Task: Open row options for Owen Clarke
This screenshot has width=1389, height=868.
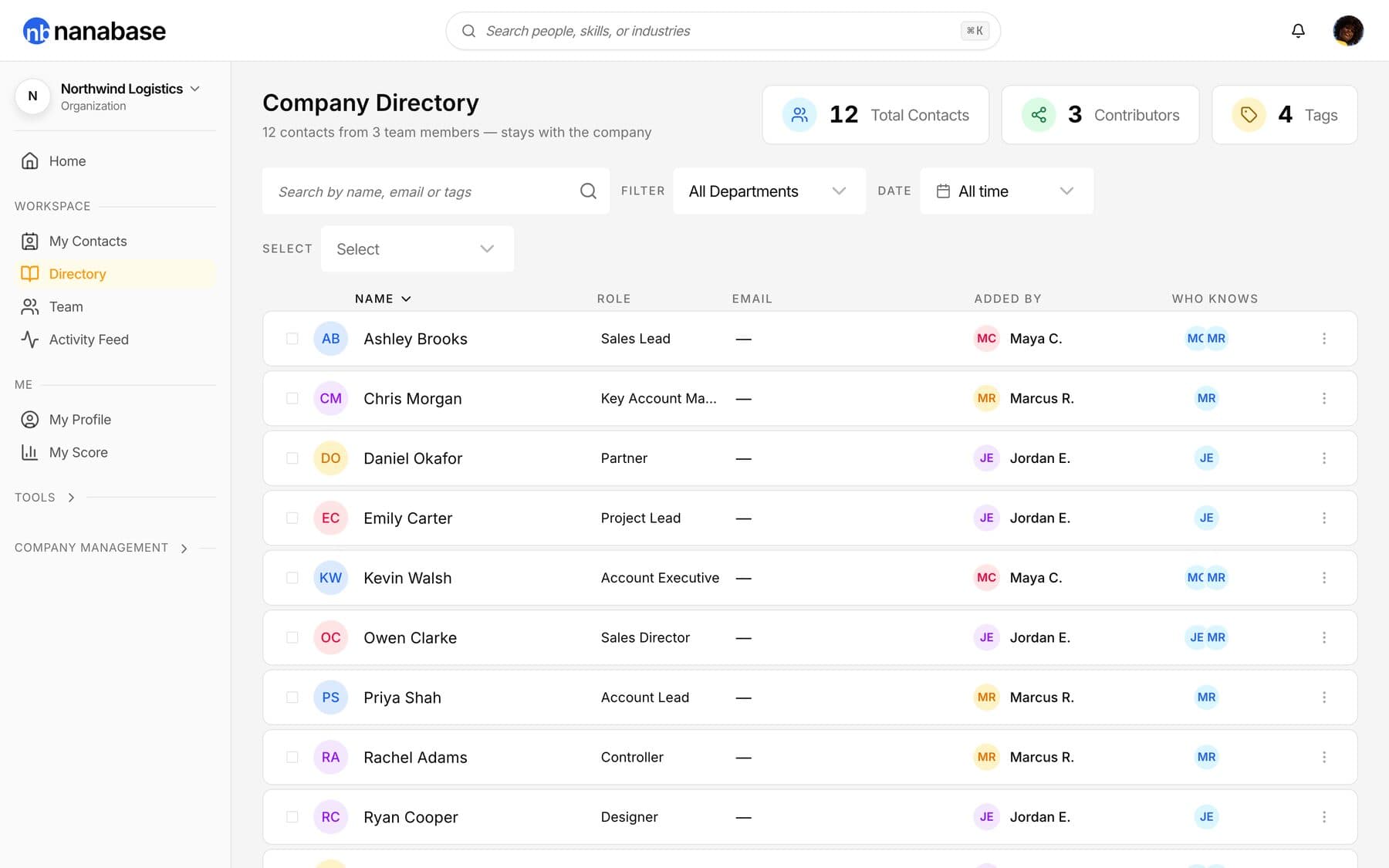Action: [1324, 637]
